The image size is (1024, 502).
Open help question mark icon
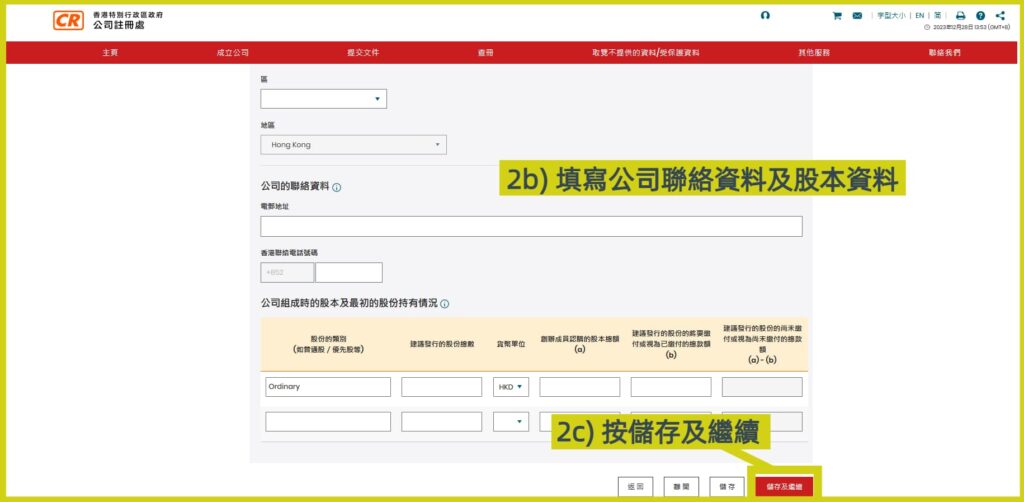[980, 16]
